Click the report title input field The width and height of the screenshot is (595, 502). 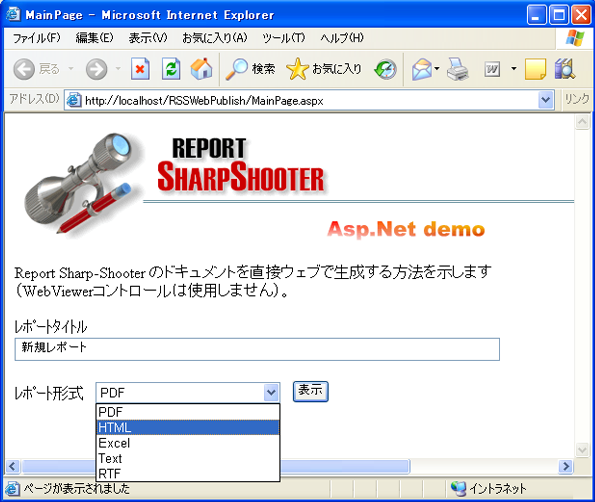257,349
